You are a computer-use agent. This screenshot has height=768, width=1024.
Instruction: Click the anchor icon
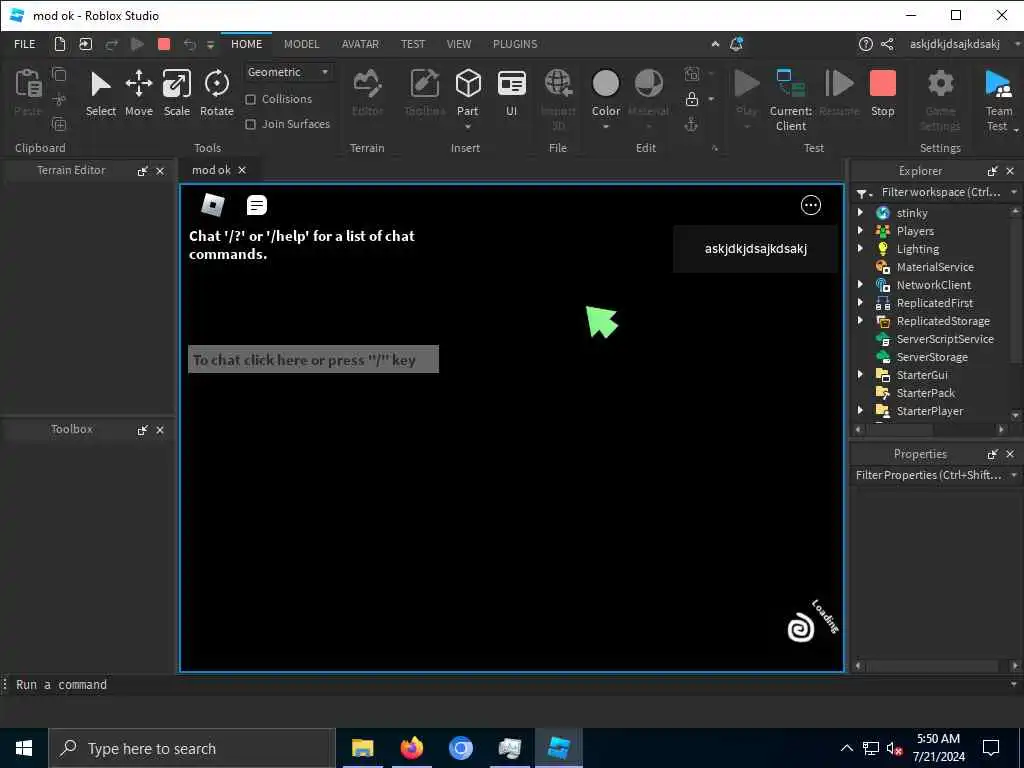tap(691, 123)
